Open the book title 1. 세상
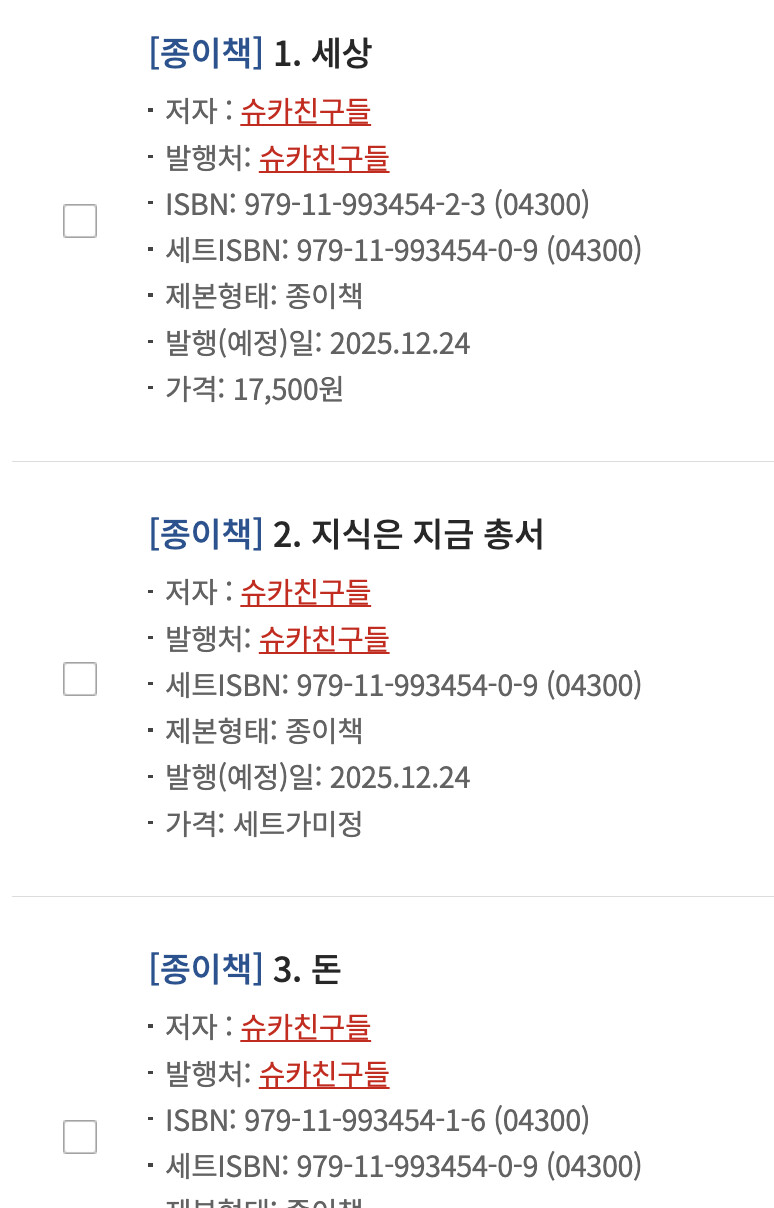The width and height of the screenshot is (774, 1208). pyautogui.click(x=321, y=53)
